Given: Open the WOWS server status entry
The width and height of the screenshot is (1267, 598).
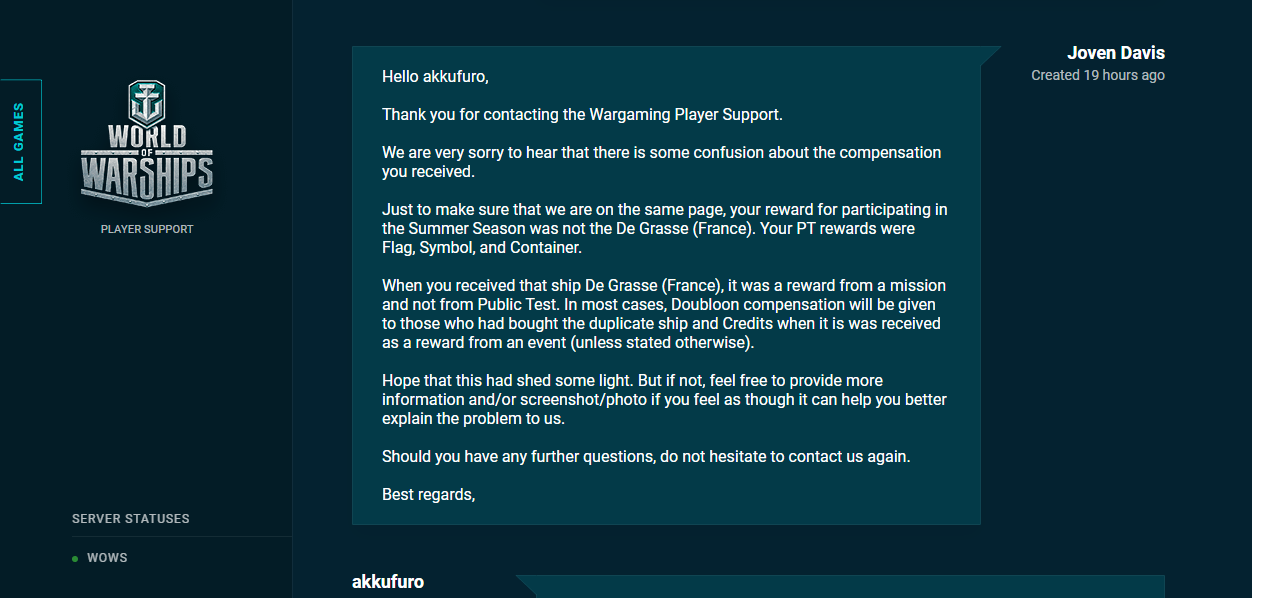Looking at the screenshot, I should pos(107,558).
